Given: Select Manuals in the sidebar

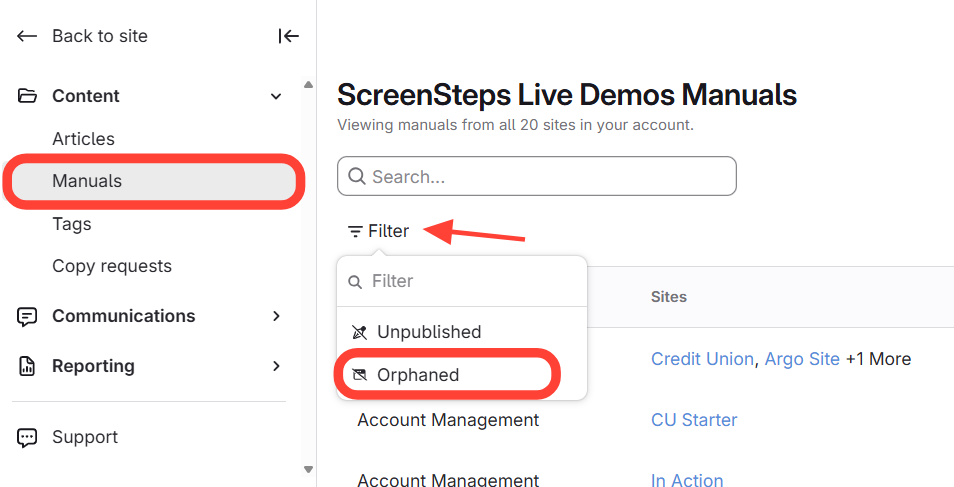Looking at the screenshot, I should (87, 181).
